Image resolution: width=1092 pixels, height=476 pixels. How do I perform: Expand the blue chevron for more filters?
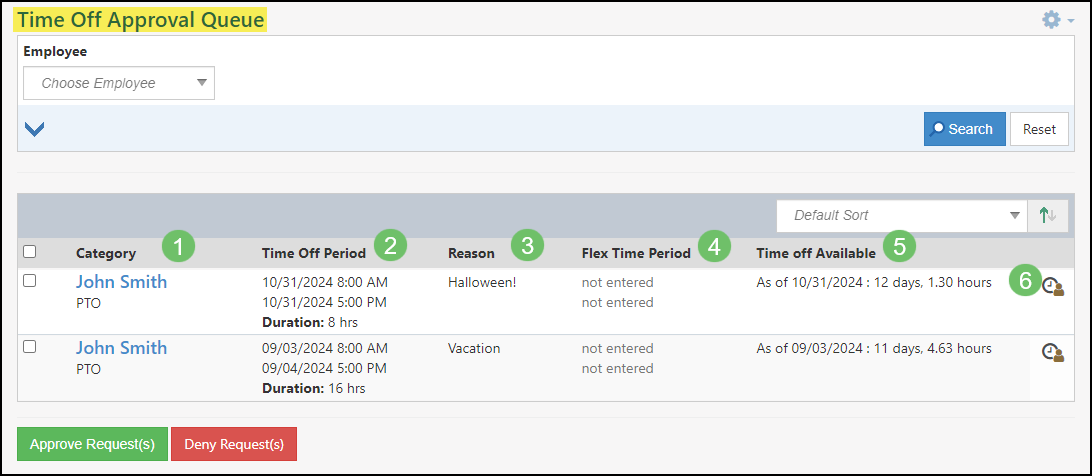click(34, 129)
